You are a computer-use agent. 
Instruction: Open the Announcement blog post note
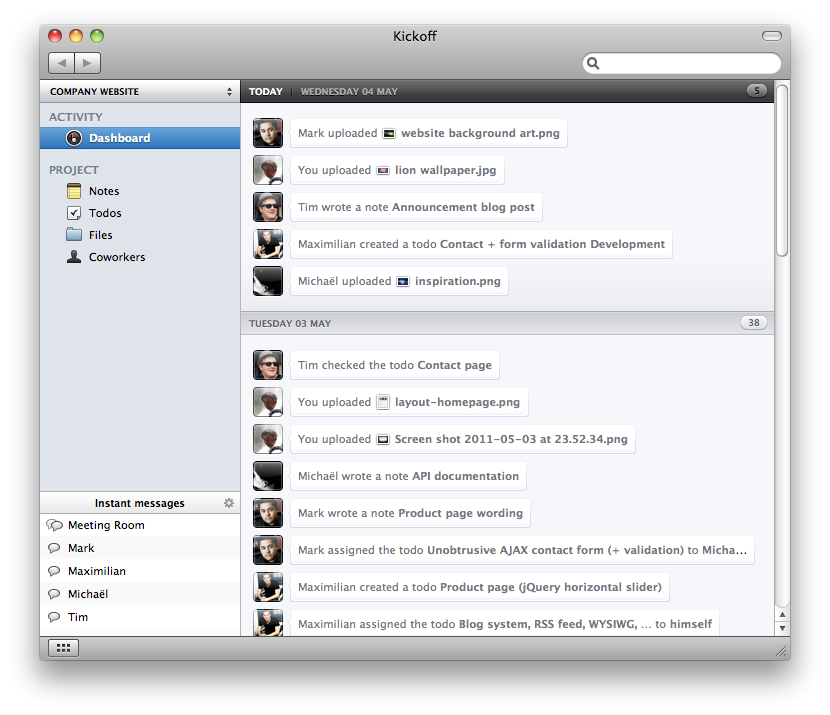[416, 207]
